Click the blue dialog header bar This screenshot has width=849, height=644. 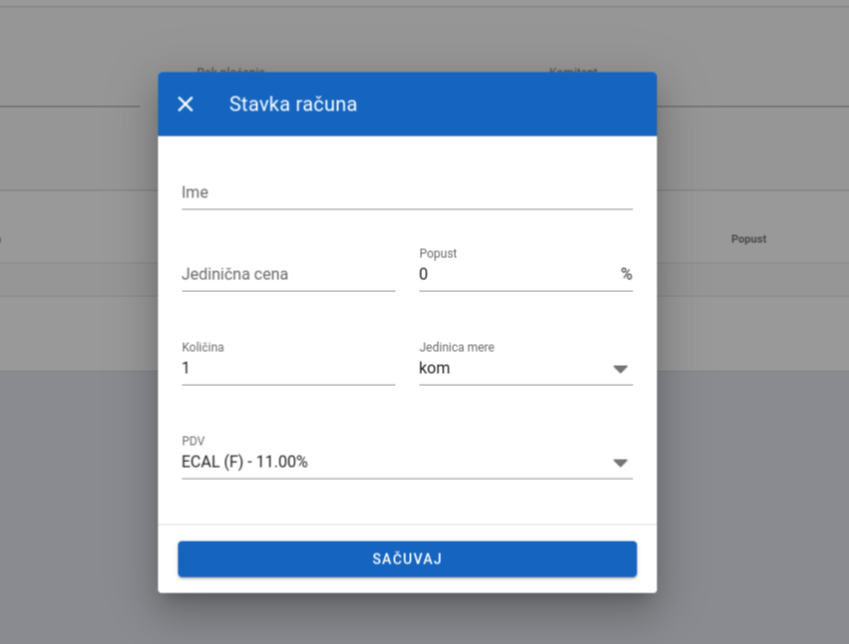coord(500,104)
